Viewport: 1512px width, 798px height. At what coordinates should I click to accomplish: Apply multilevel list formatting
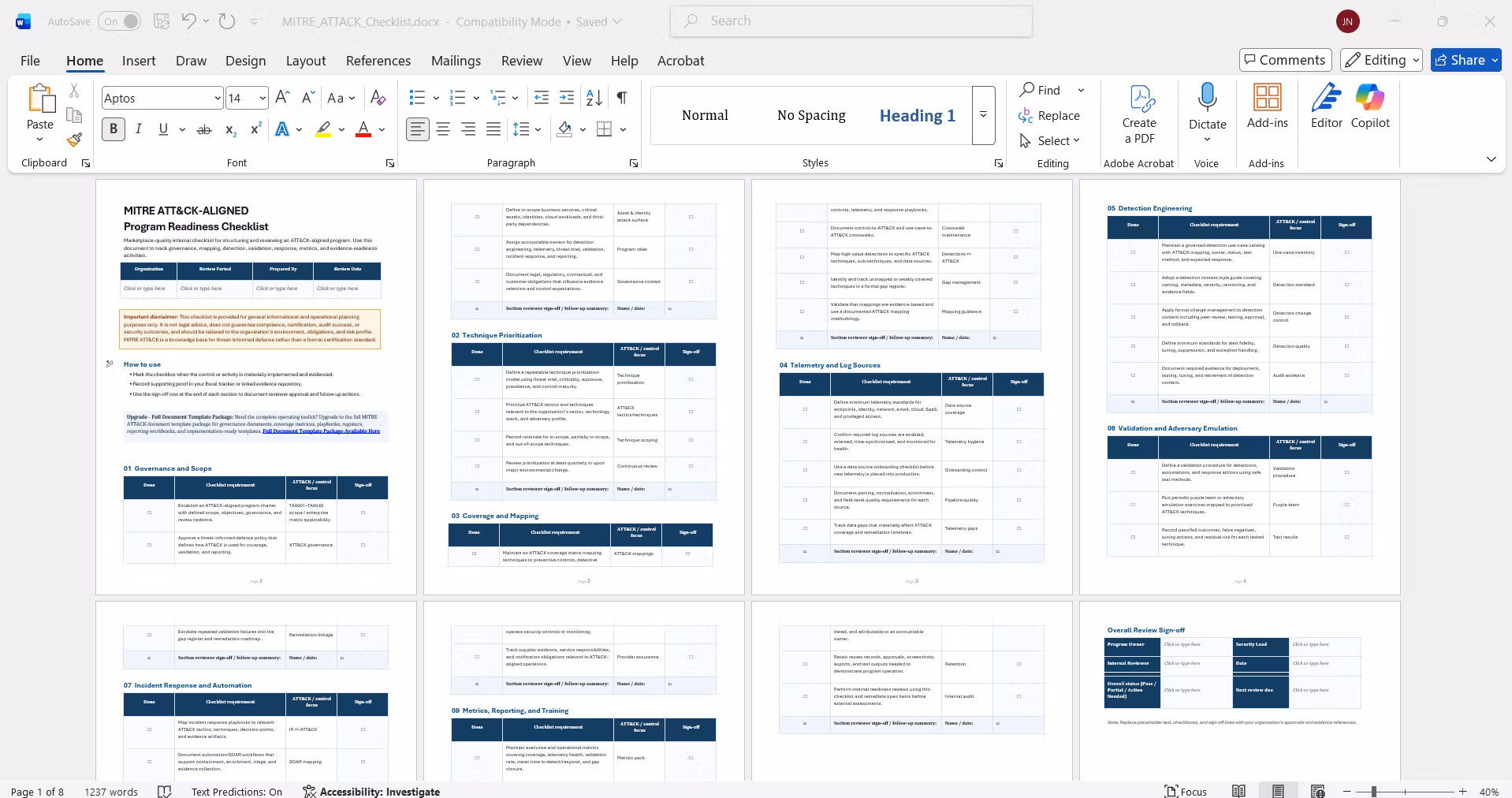(x=498, y=98)
